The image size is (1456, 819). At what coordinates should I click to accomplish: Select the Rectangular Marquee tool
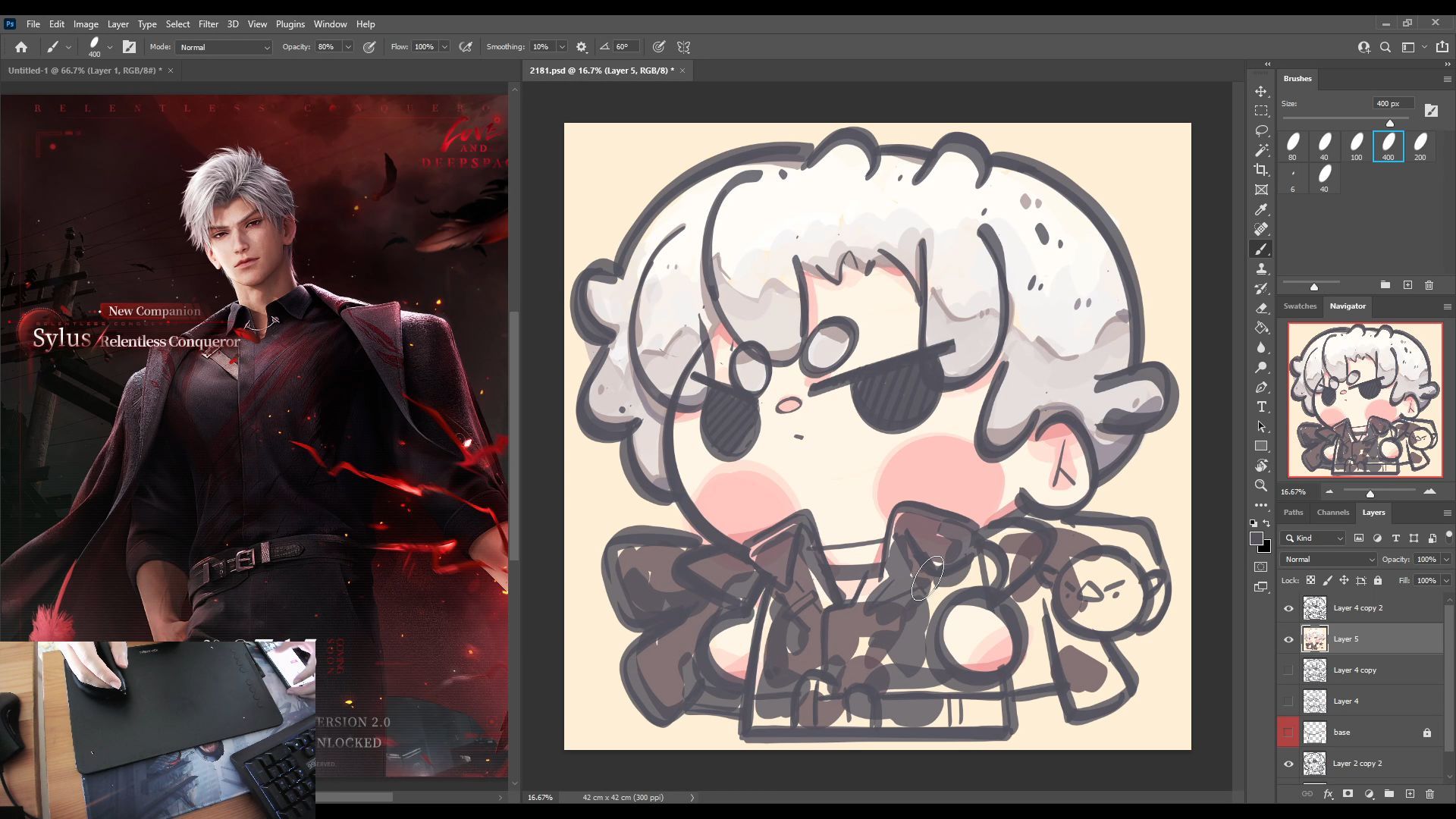1261,111
